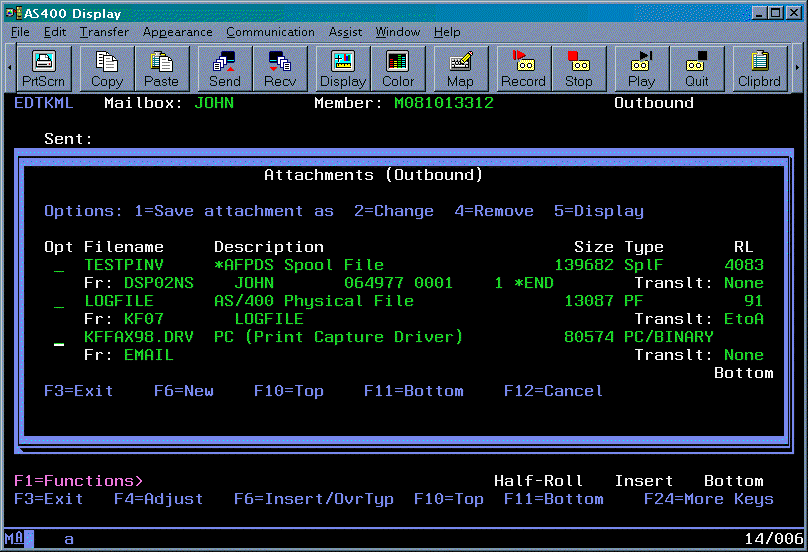The image size is (808, 552).
Task: Click the *AFPDS Spool File description
Action: click(299, 265)
